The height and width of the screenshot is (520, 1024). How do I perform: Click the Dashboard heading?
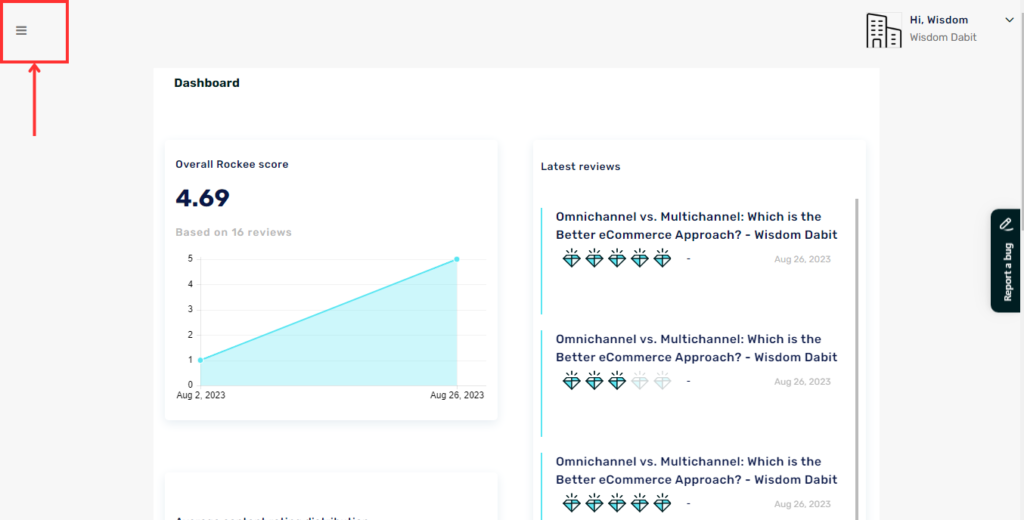pyautogui.click(x=206, y=83)
